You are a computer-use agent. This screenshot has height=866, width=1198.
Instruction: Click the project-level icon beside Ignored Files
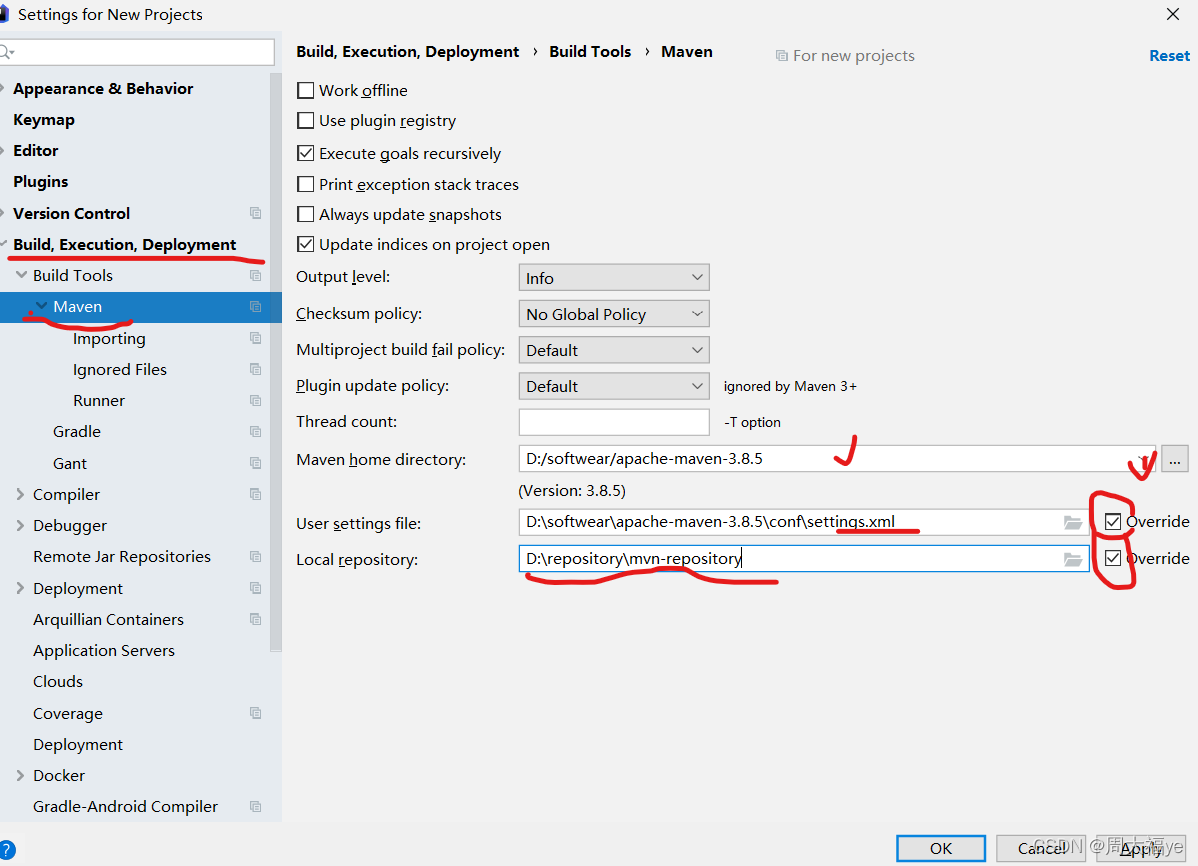click(x=255, y=369)
